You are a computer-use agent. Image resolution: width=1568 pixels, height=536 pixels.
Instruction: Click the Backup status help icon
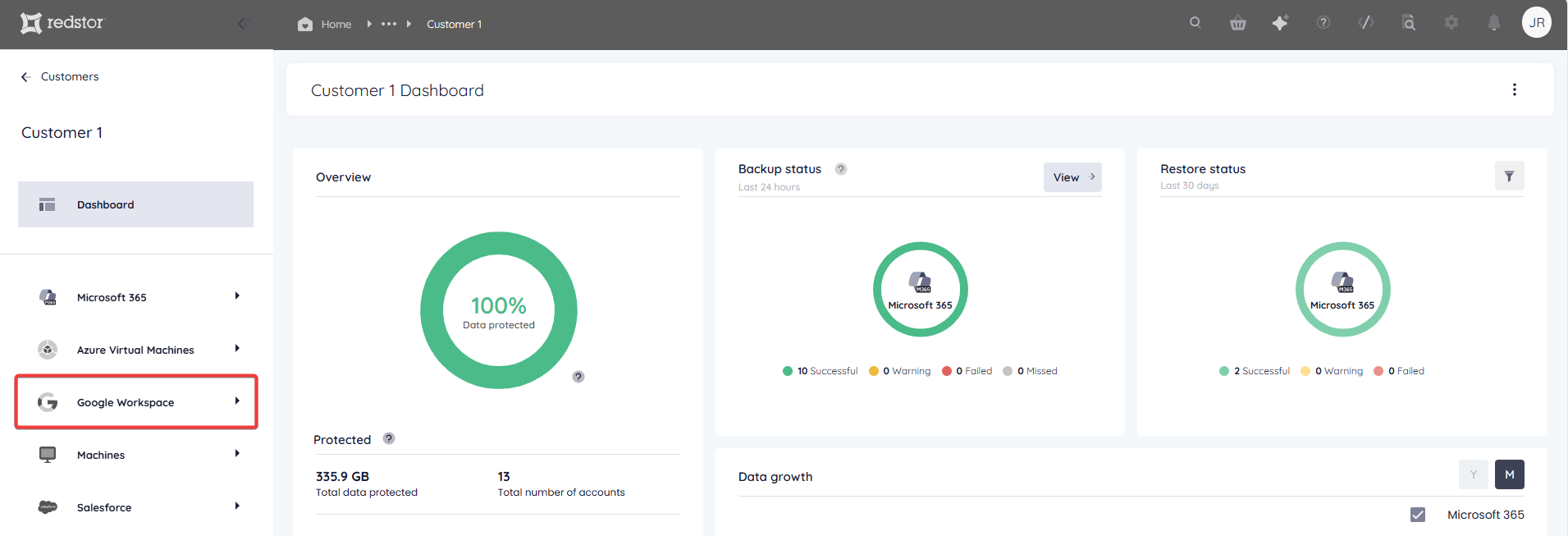(x=841, y=169)
